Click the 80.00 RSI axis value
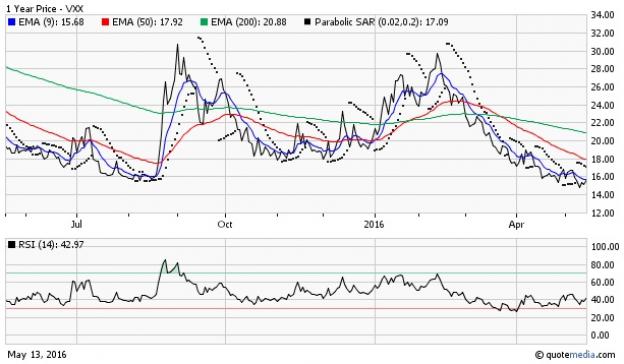 (x=602, y=265)
